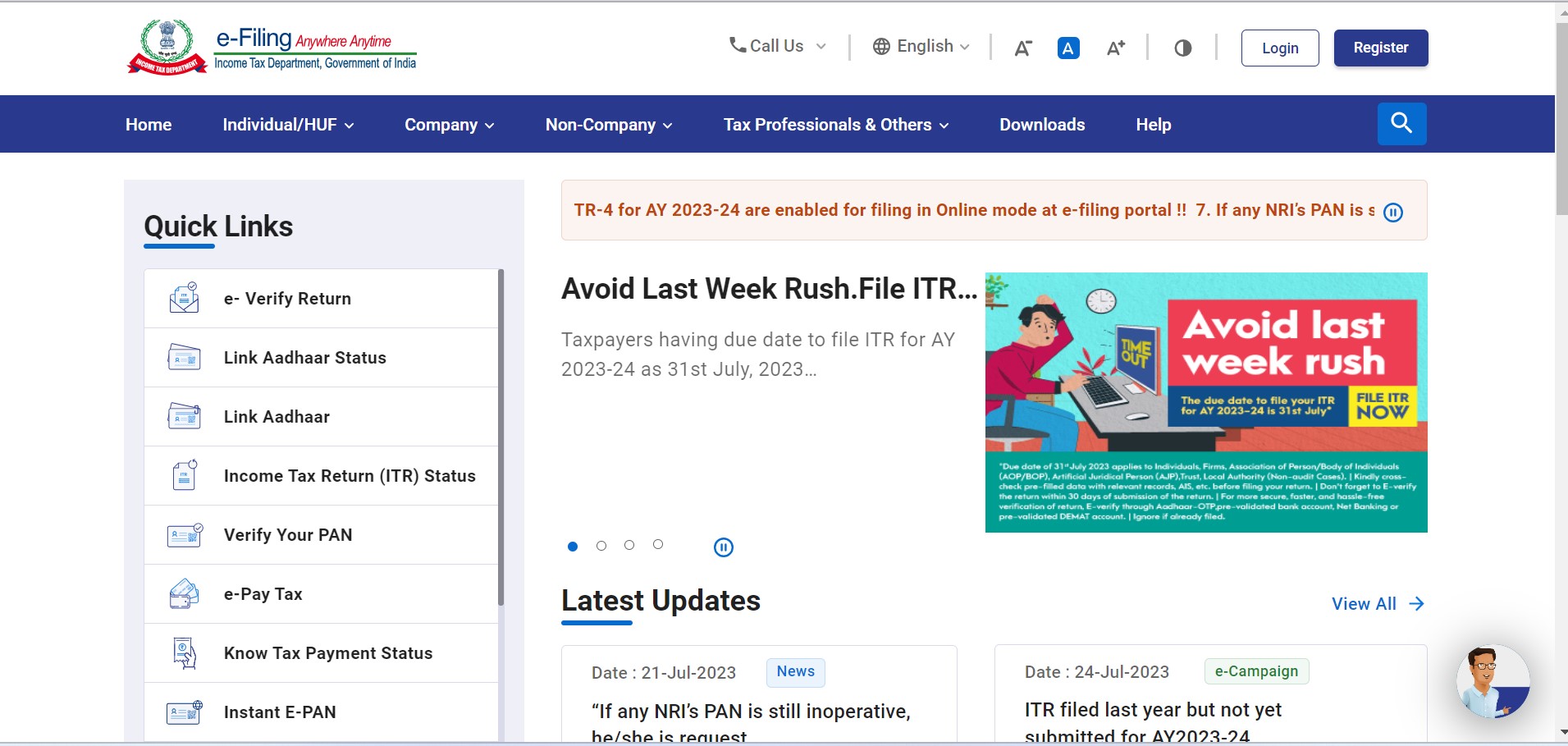Click the page vertical scrollbar thumb

(1561, 119)
